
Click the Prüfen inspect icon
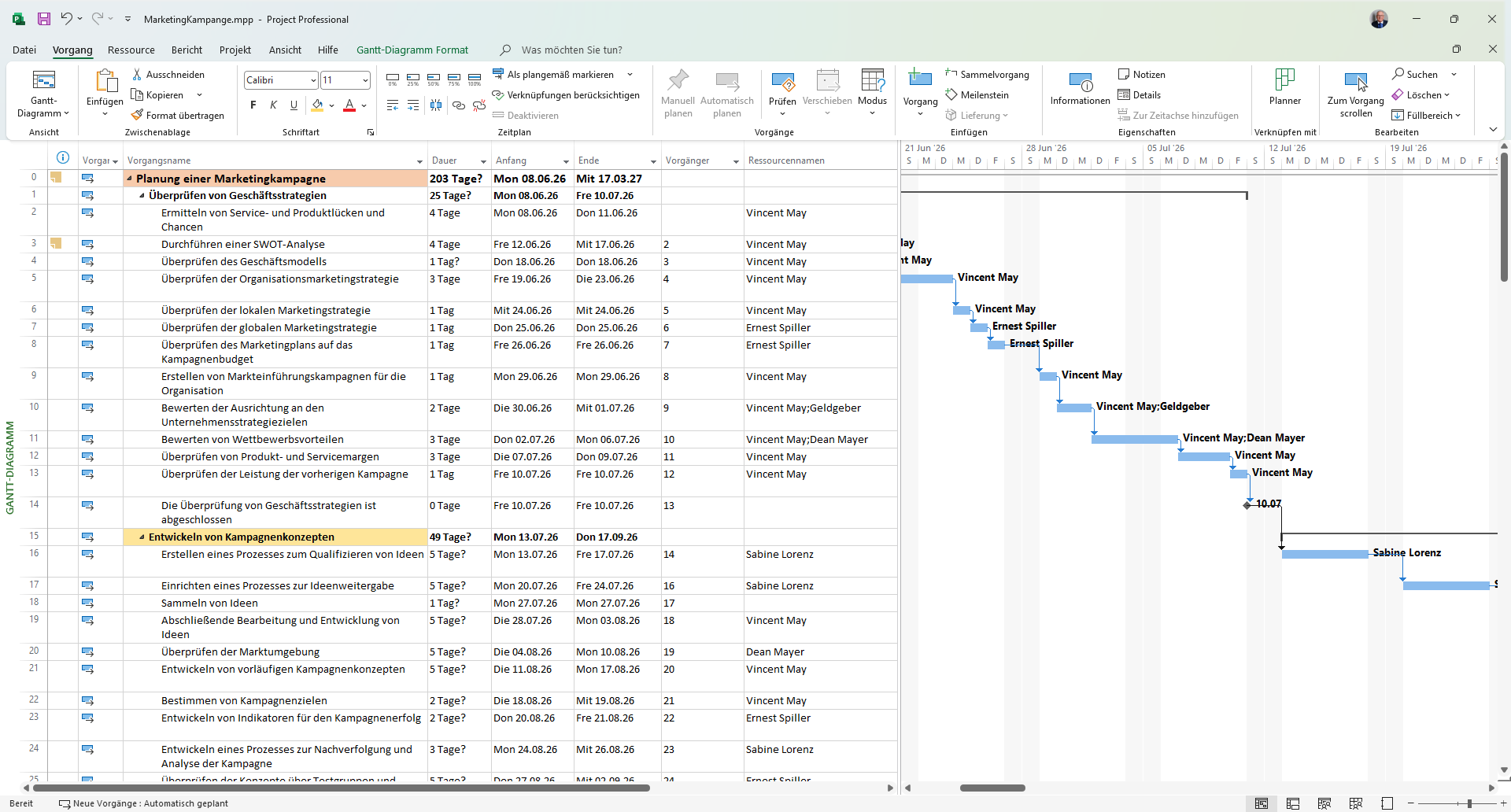[782, 81]
